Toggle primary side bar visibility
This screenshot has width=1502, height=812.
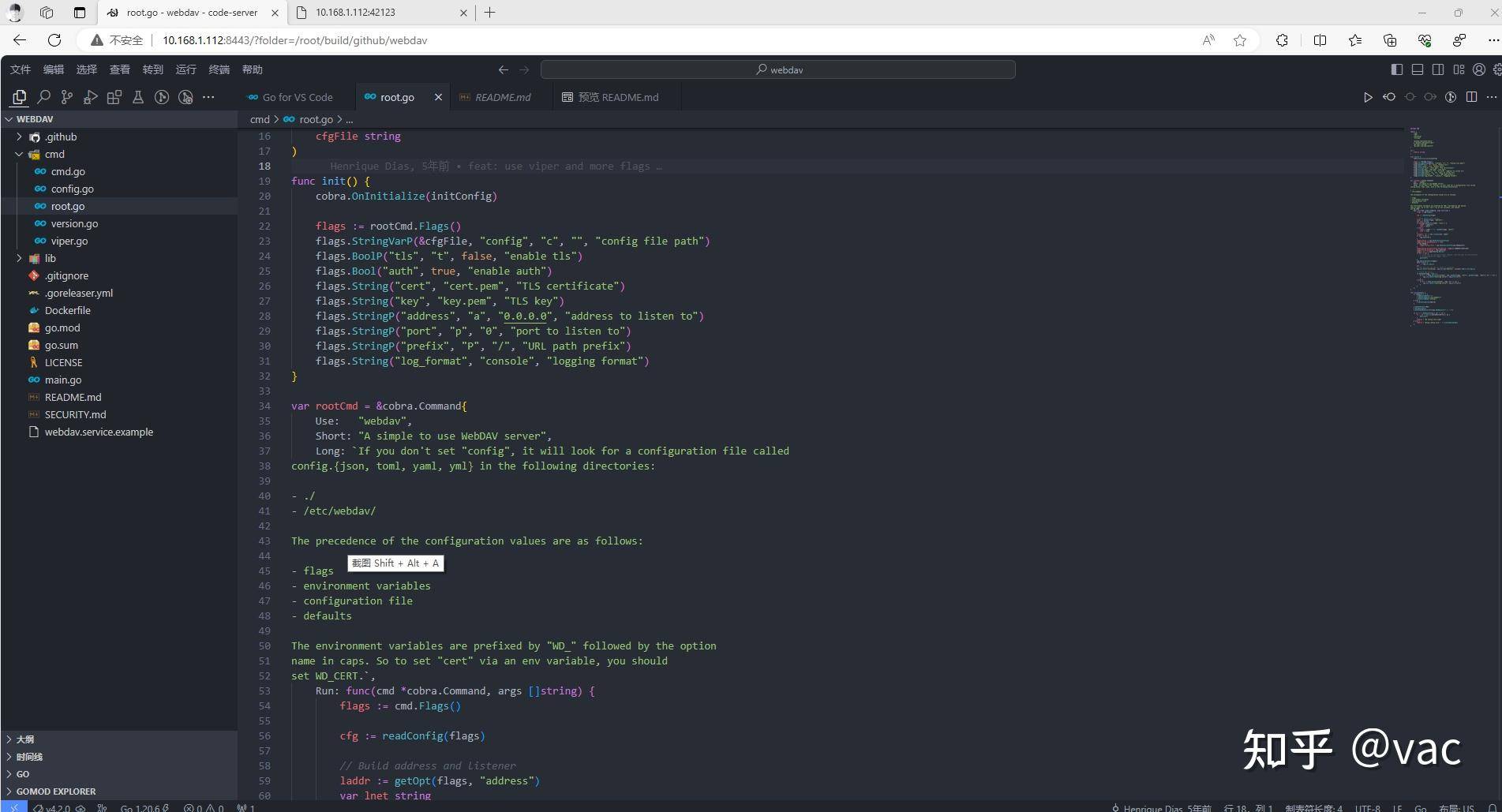point(1397,69)
